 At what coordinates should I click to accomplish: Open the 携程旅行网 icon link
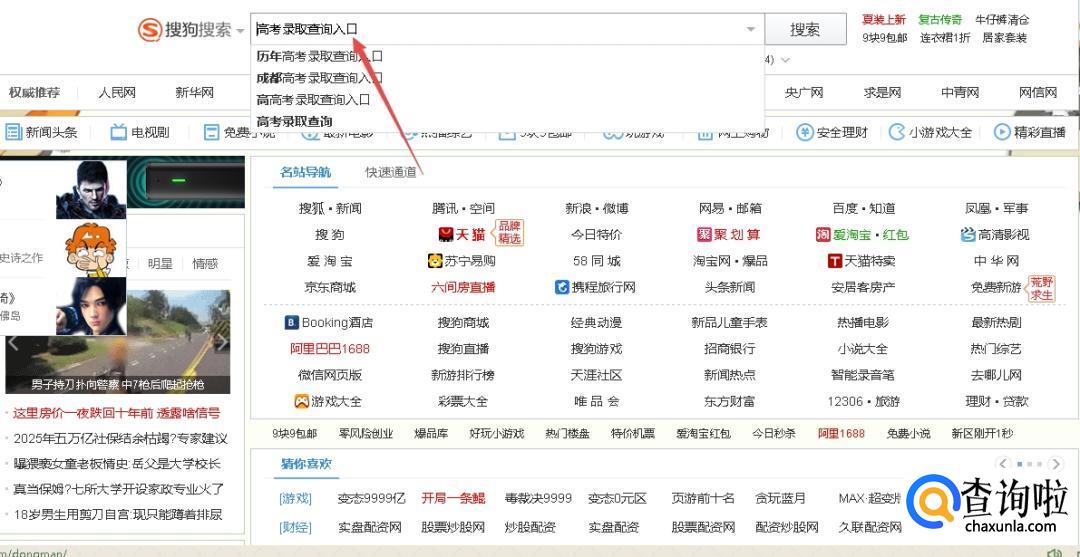[x=562, y=287]
